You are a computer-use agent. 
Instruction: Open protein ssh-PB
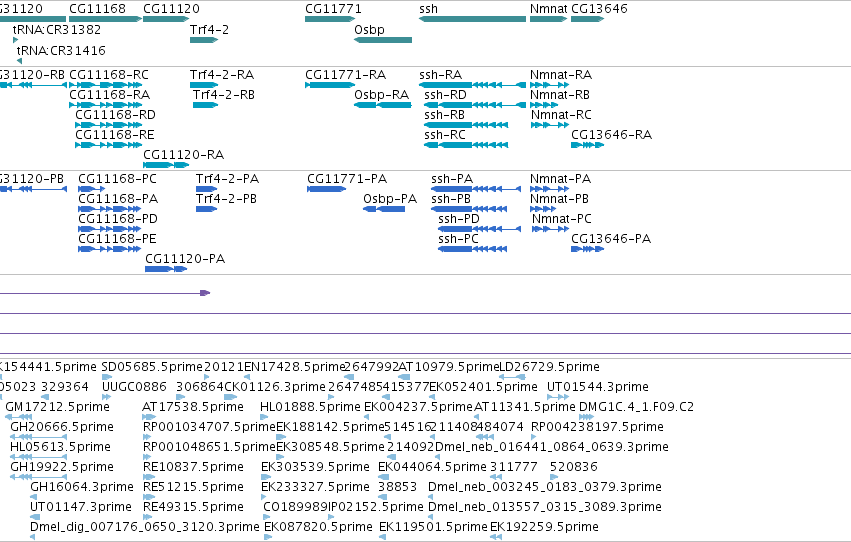[x=451, y=199]
